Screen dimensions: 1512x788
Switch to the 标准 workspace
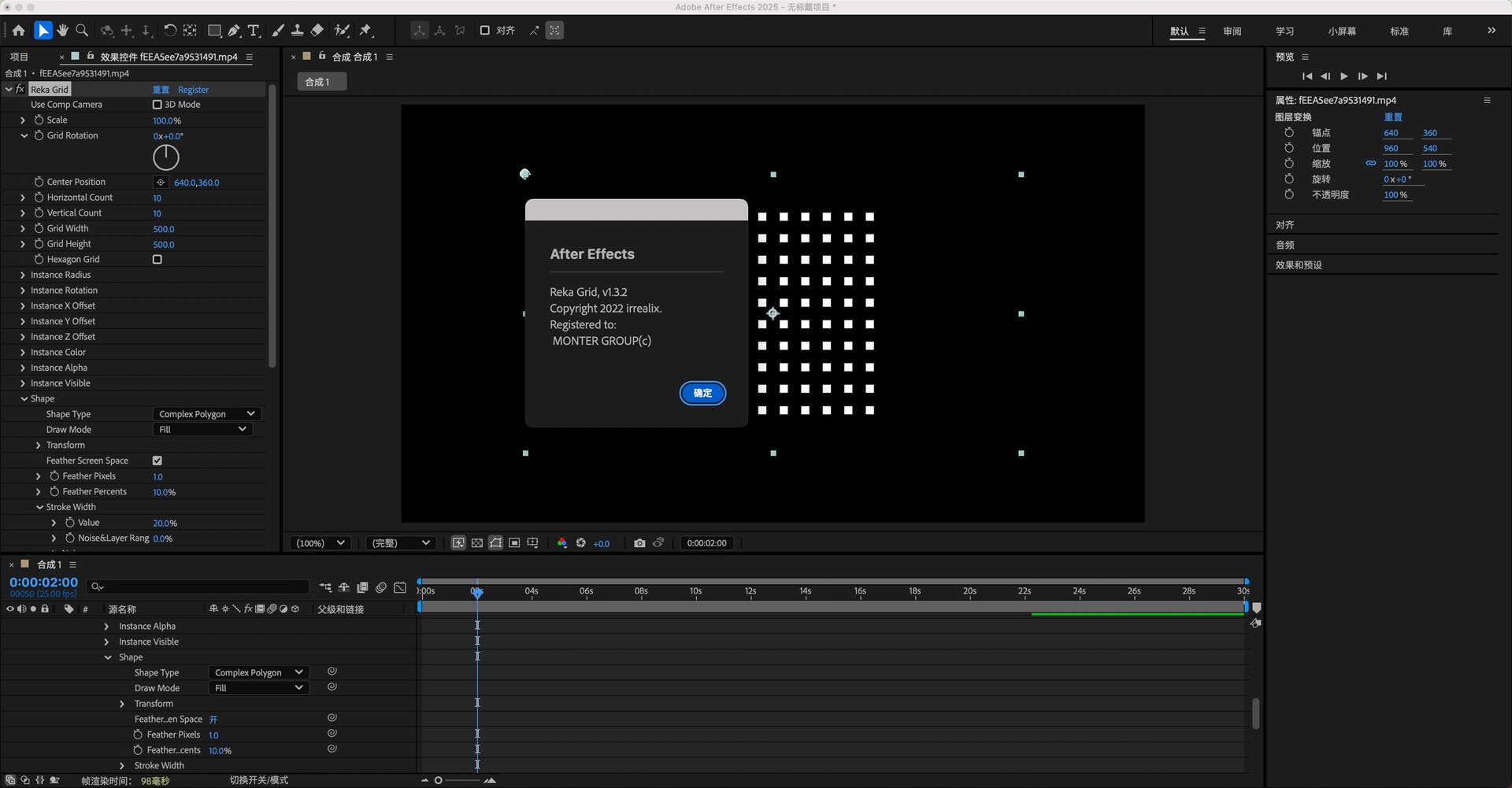(x=1399, y=31)
